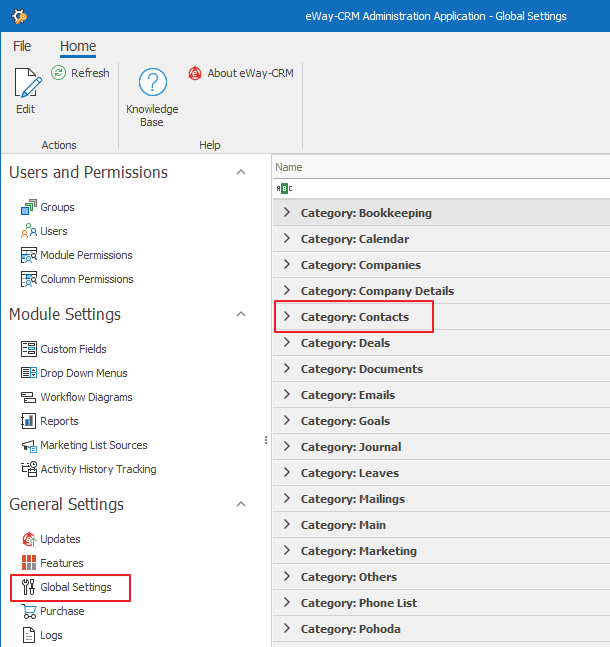This screenshot has width=610, height=647.
Task: Collapse the Module Settings section
Action: point(241,314)
